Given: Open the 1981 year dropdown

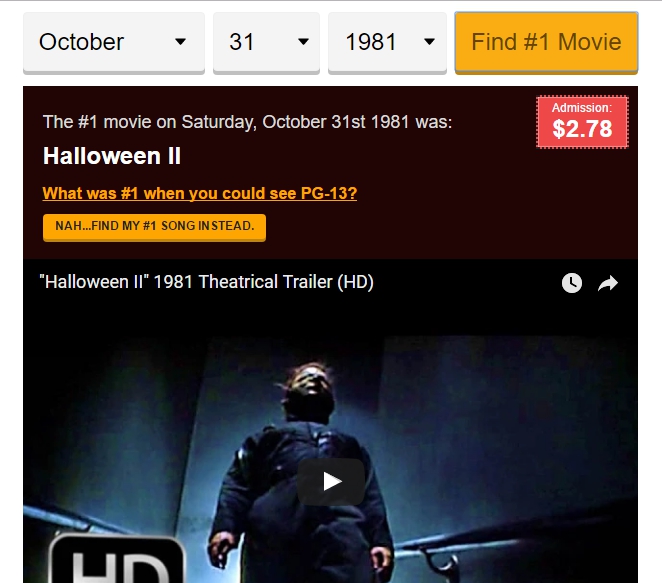Looking at the screenshot, I should pyautogui.click(x=387, y=43).
